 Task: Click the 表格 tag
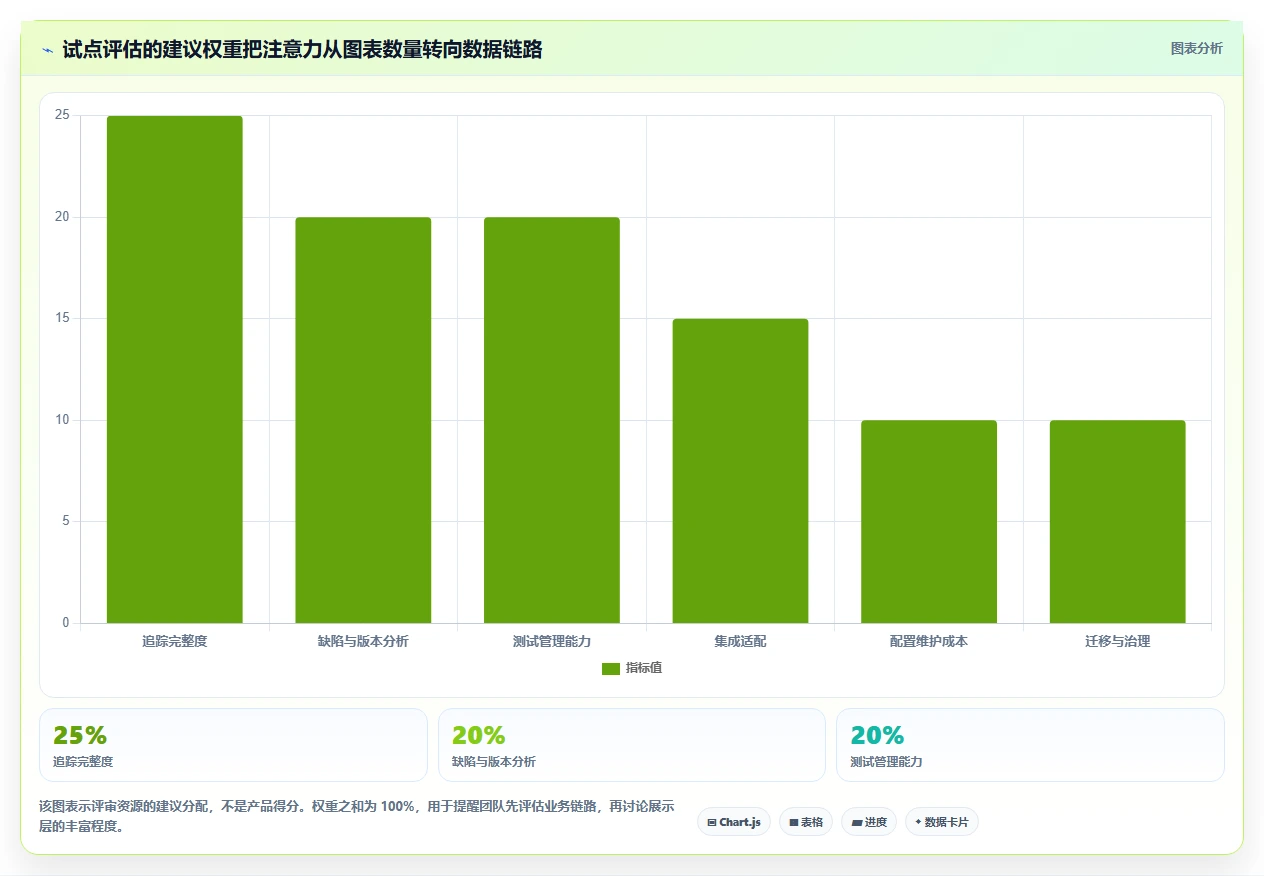click(806, 822)
